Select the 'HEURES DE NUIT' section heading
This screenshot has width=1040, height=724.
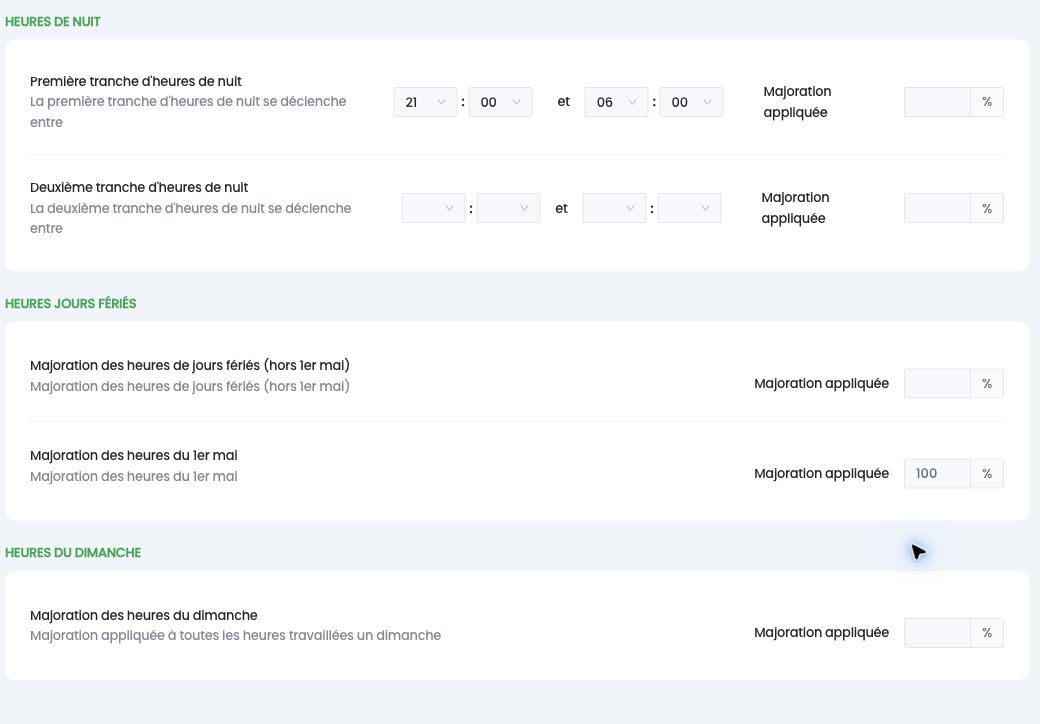coord(53,22)
